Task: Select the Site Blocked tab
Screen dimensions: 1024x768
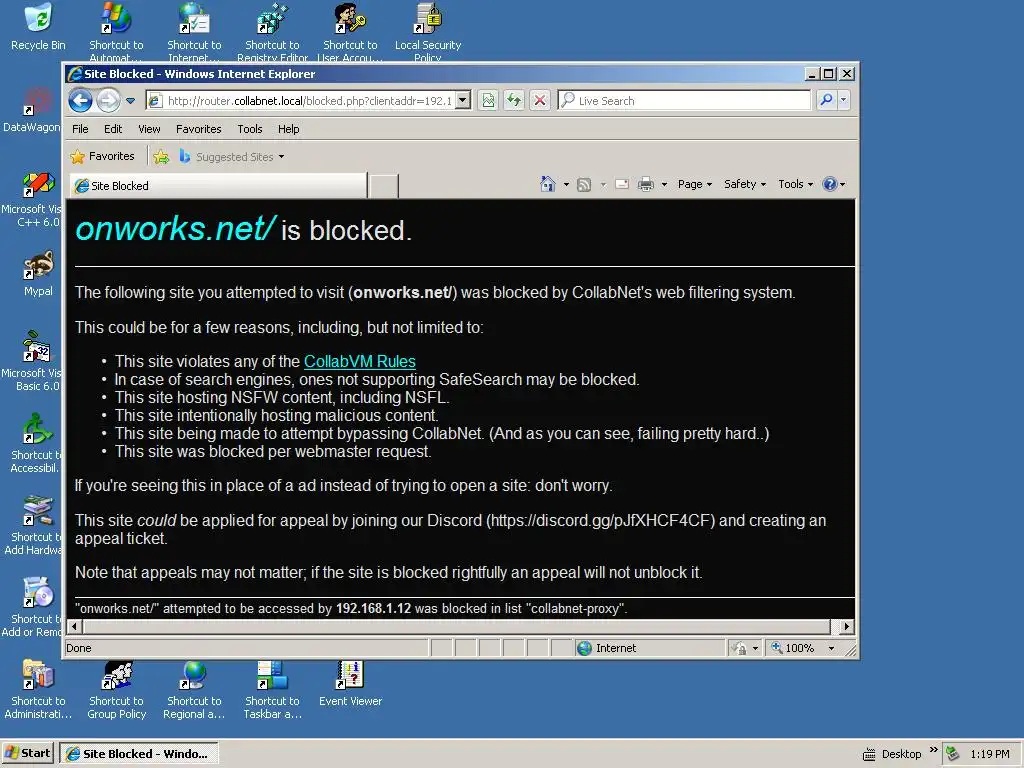Action: pyautogui.click(x=217, y=186)
